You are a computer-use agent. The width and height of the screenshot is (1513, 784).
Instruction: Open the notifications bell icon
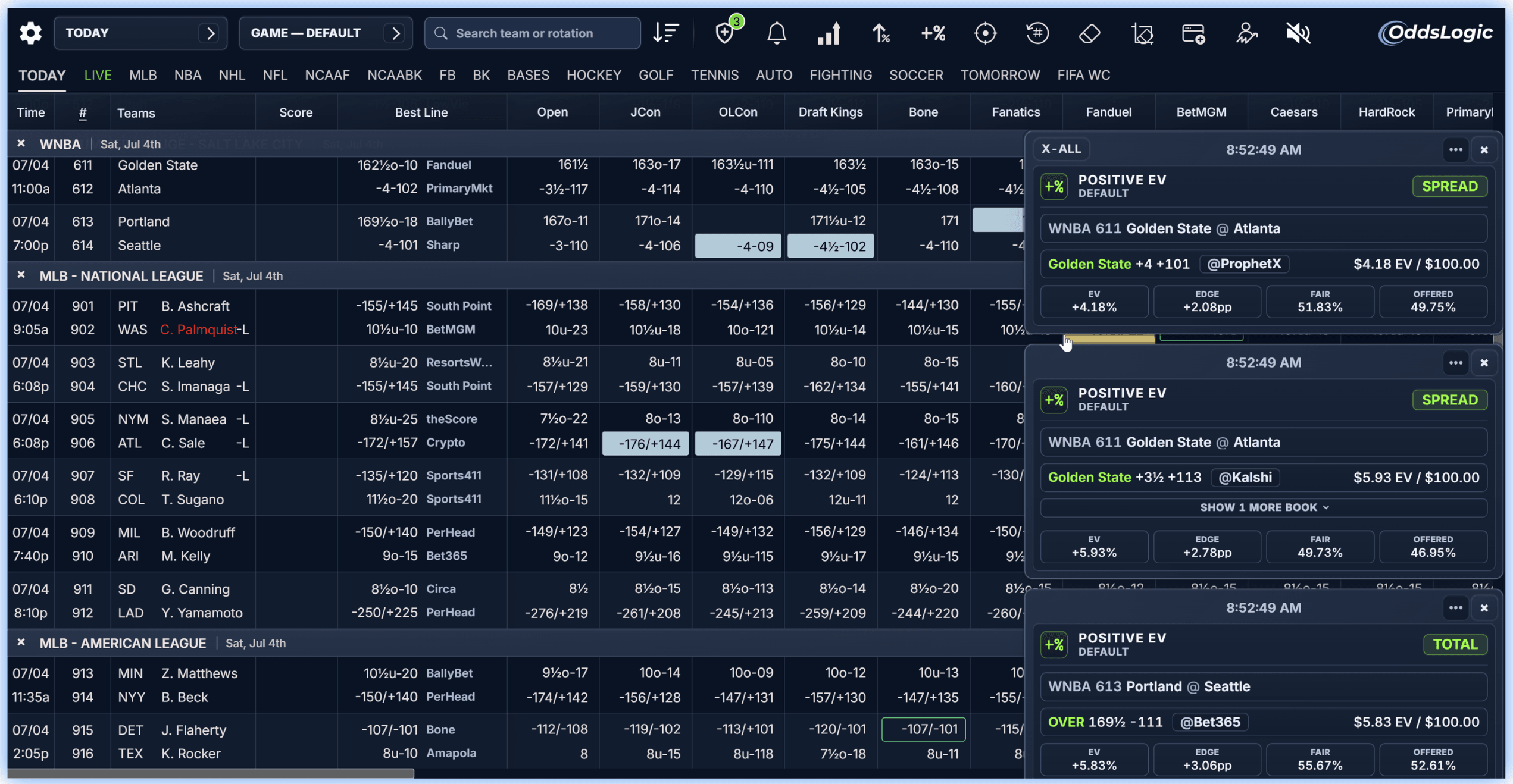pos(777,33)
